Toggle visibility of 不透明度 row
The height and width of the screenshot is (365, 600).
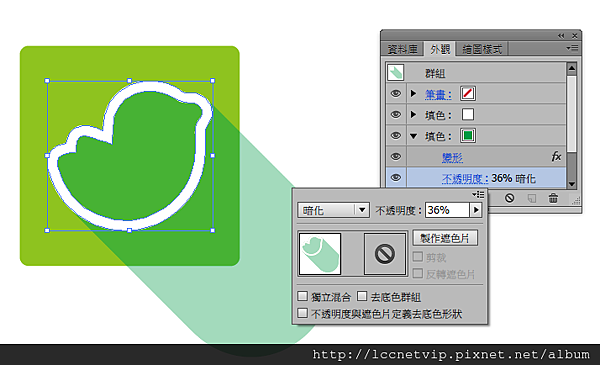[x=396, y=178]
